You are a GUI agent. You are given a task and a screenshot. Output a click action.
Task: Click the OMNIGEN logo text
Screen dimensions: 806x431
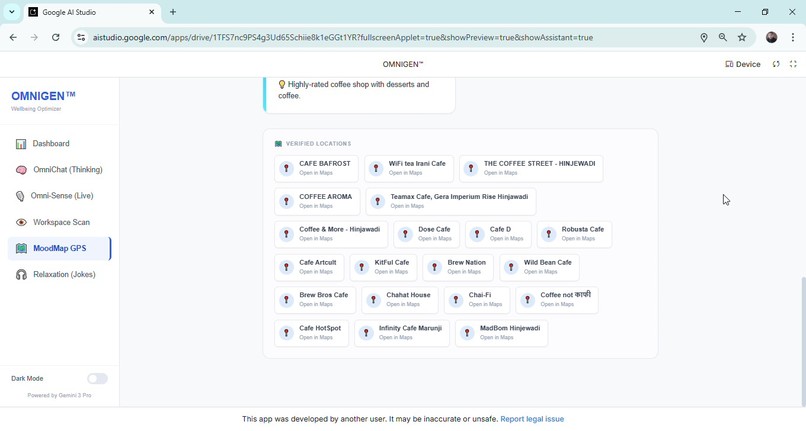pos(43,96)
